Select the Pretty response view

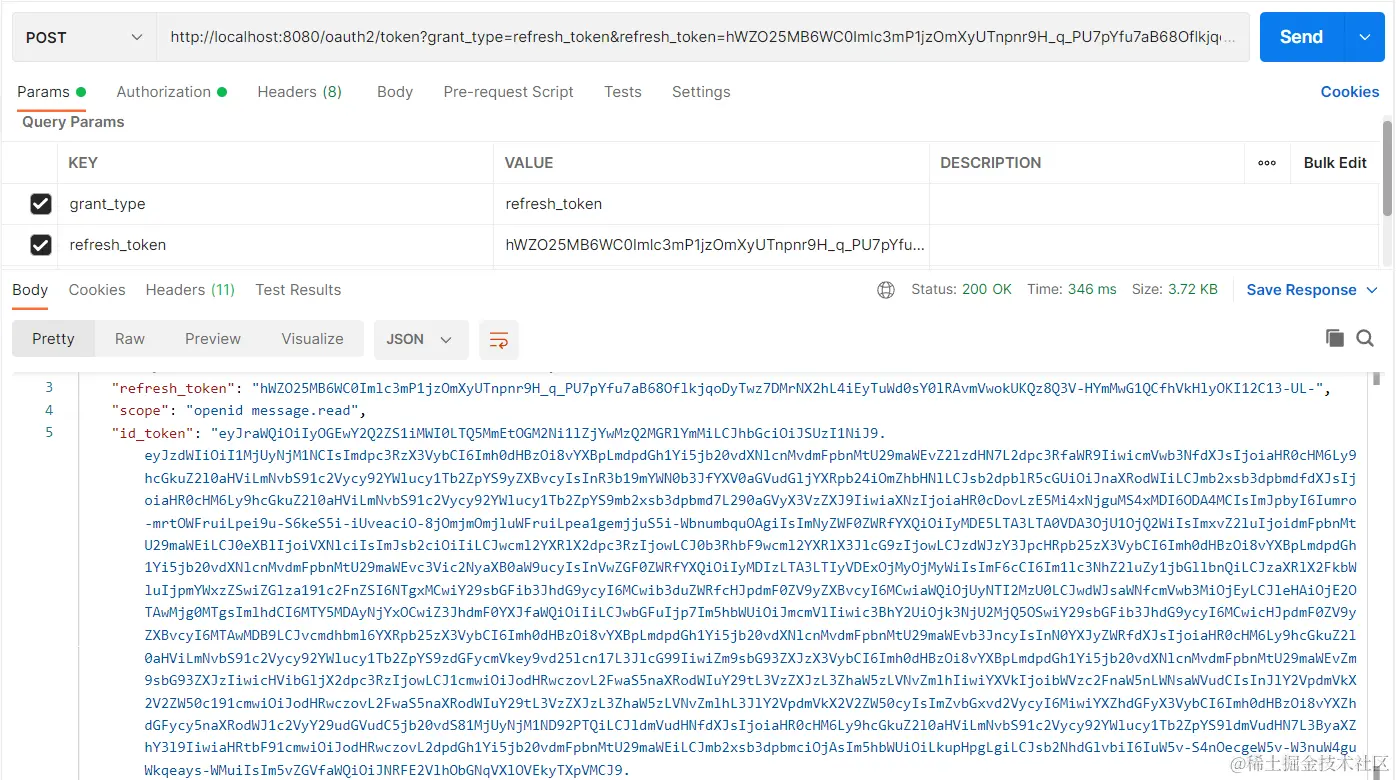[53, 339]
